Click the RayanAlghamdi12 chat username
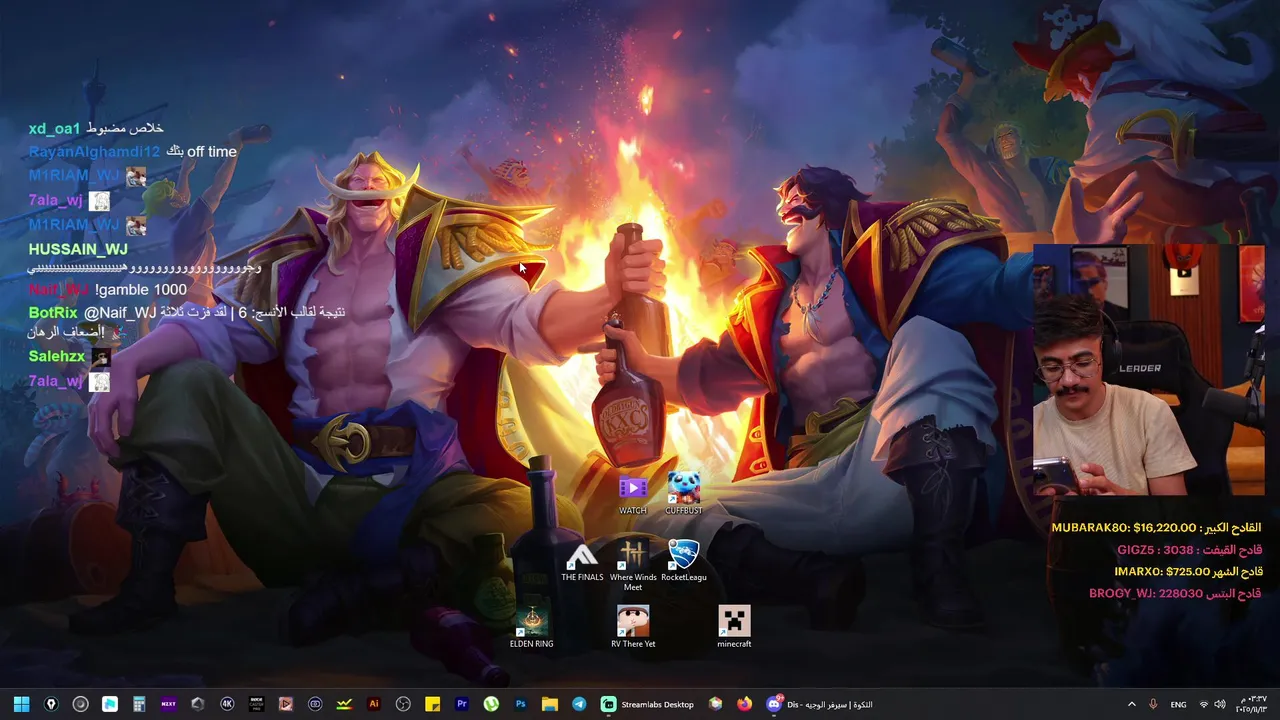 (x=94, y=152)
